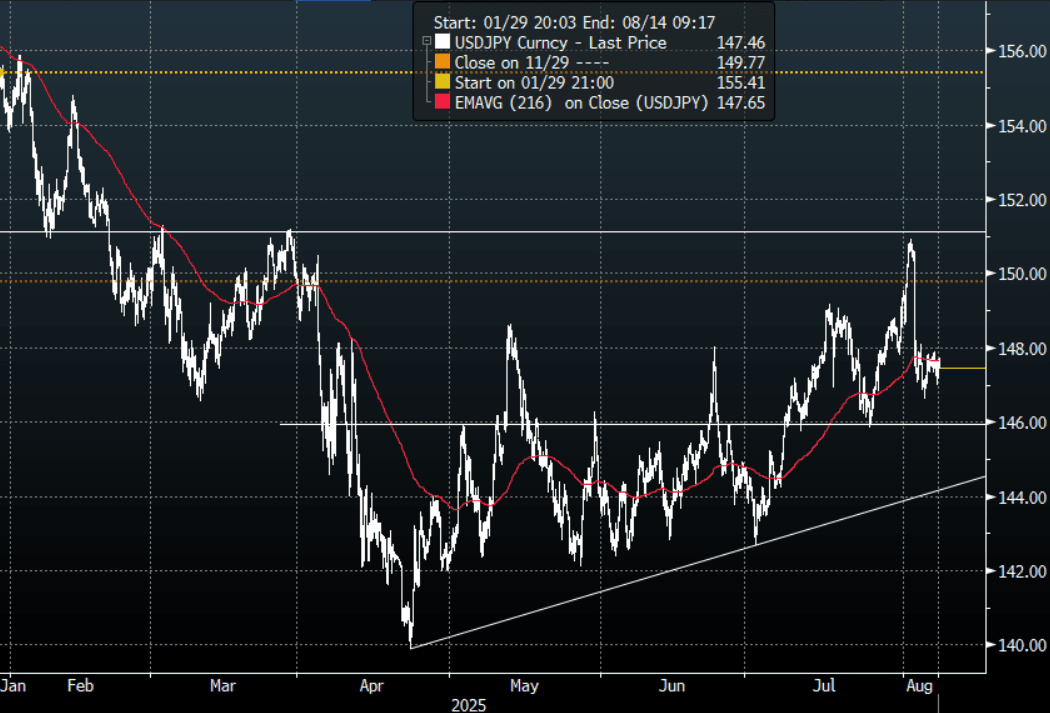Image resolution: width=1050 pixels, height=713 pixels.
Task: Click the yellow arrow marker at chart's left edge
Action: [3, 72]
